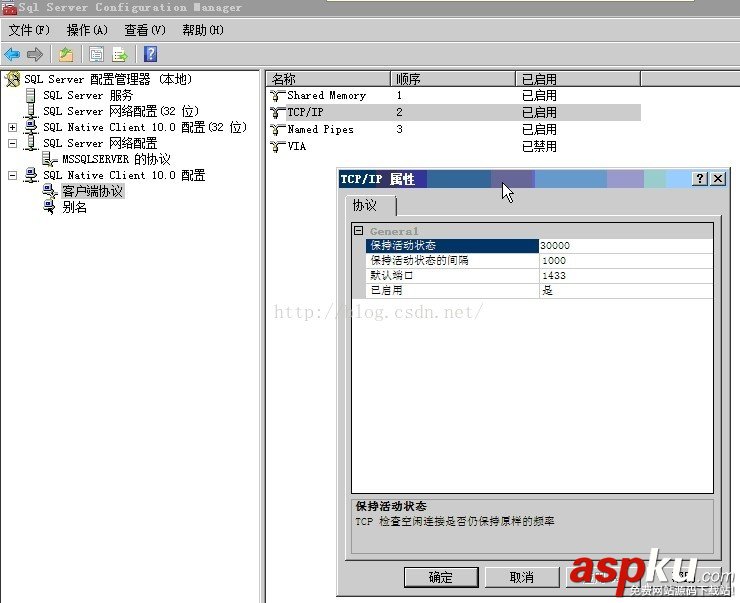The height and width of the screenshot is (603, 740).
Task: Select SQL Native Client 10.0 配置 label
Action: point(124,176)
